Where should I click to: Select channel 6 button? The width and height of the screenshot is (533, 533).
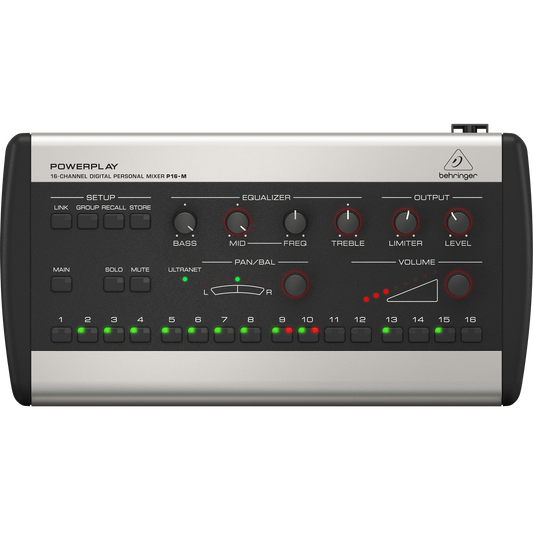tap(198, 335)
